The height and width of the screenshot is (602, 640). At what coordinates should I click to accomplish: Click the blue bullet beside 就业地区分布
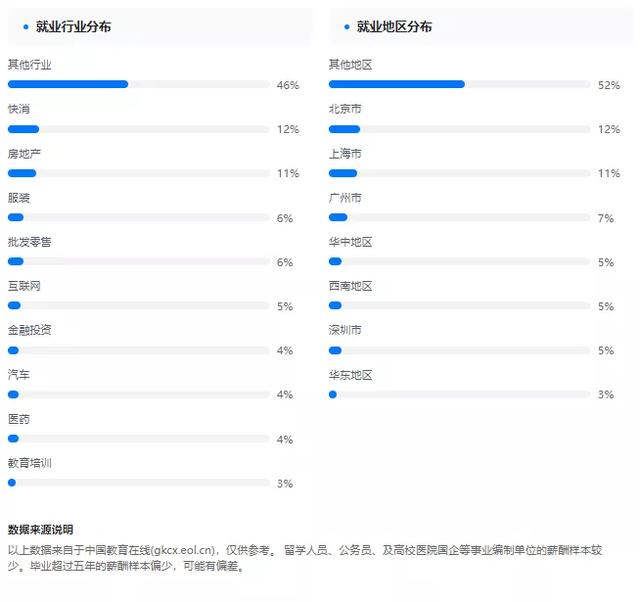point(347,27)
